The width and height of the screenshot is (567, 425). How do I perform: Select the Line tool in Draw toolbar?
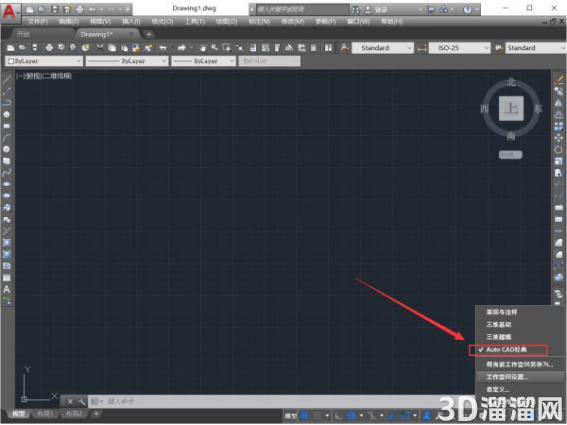click(x=7, y=80)
